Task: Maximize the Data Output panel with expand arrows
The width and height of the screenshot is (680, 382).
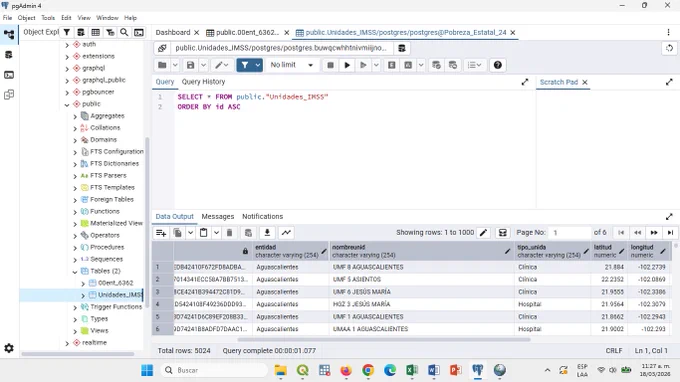Action: (x=669, y=216)
